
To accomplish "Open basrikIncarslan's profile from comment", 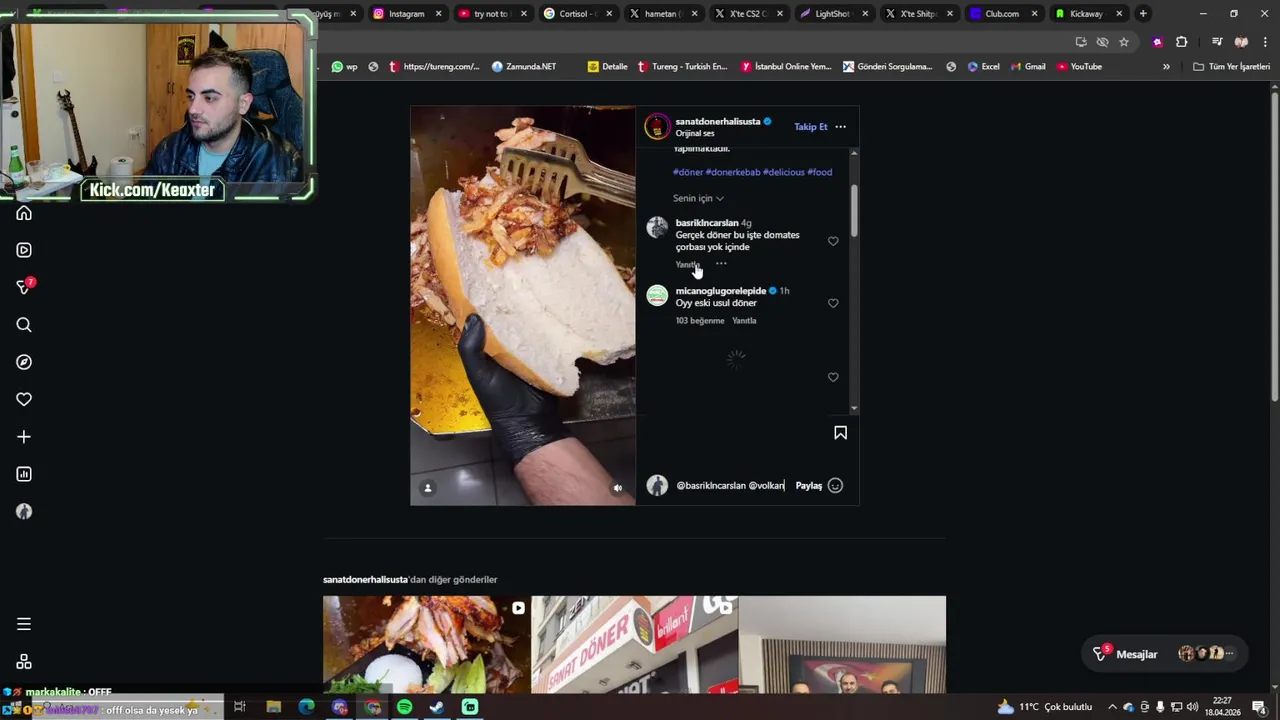I will [707, 223].
